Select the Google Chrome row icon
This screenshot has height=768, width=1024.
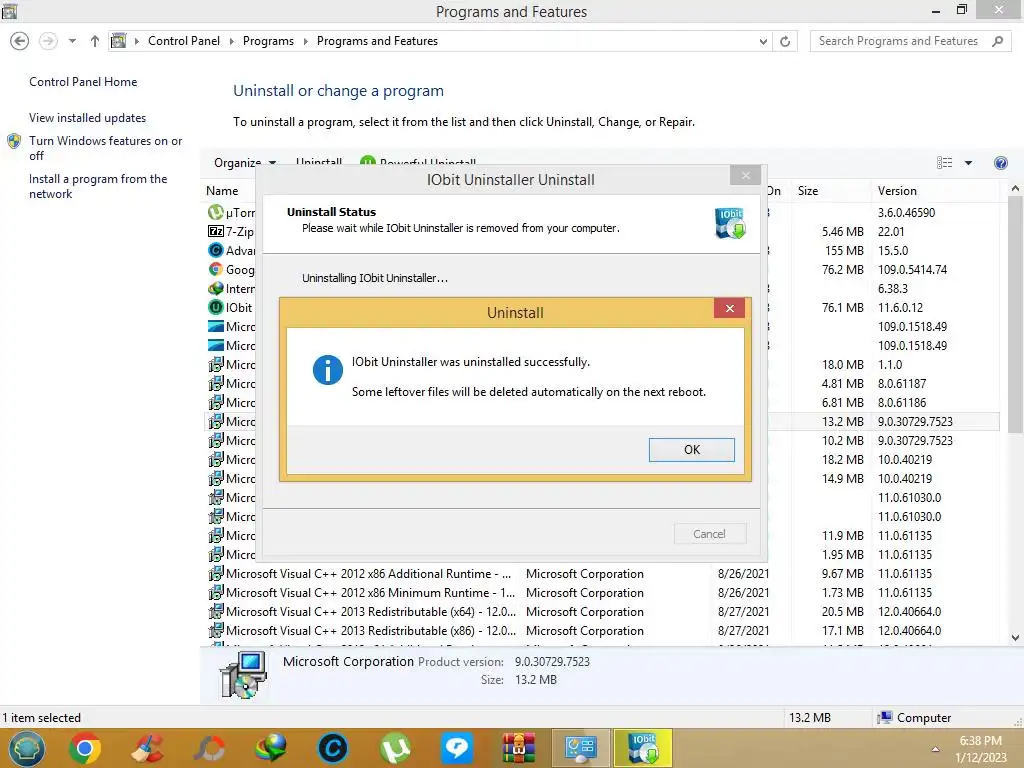[216, 269]
